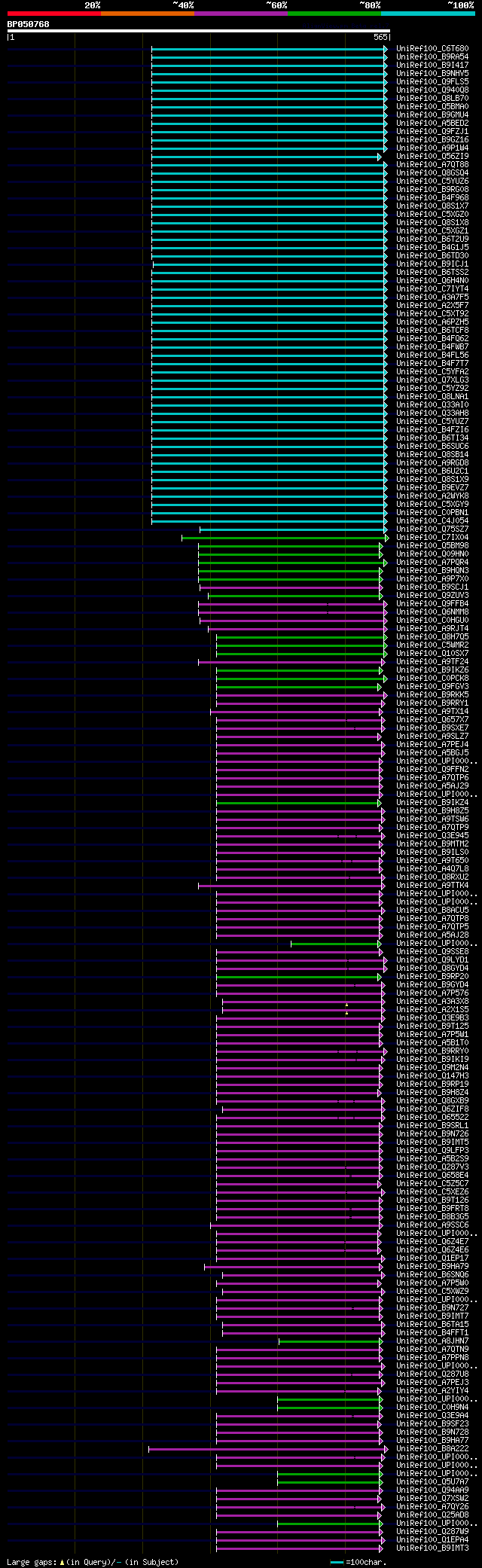Select label UniRef100_B6SUC6

[x=432, y=447]
